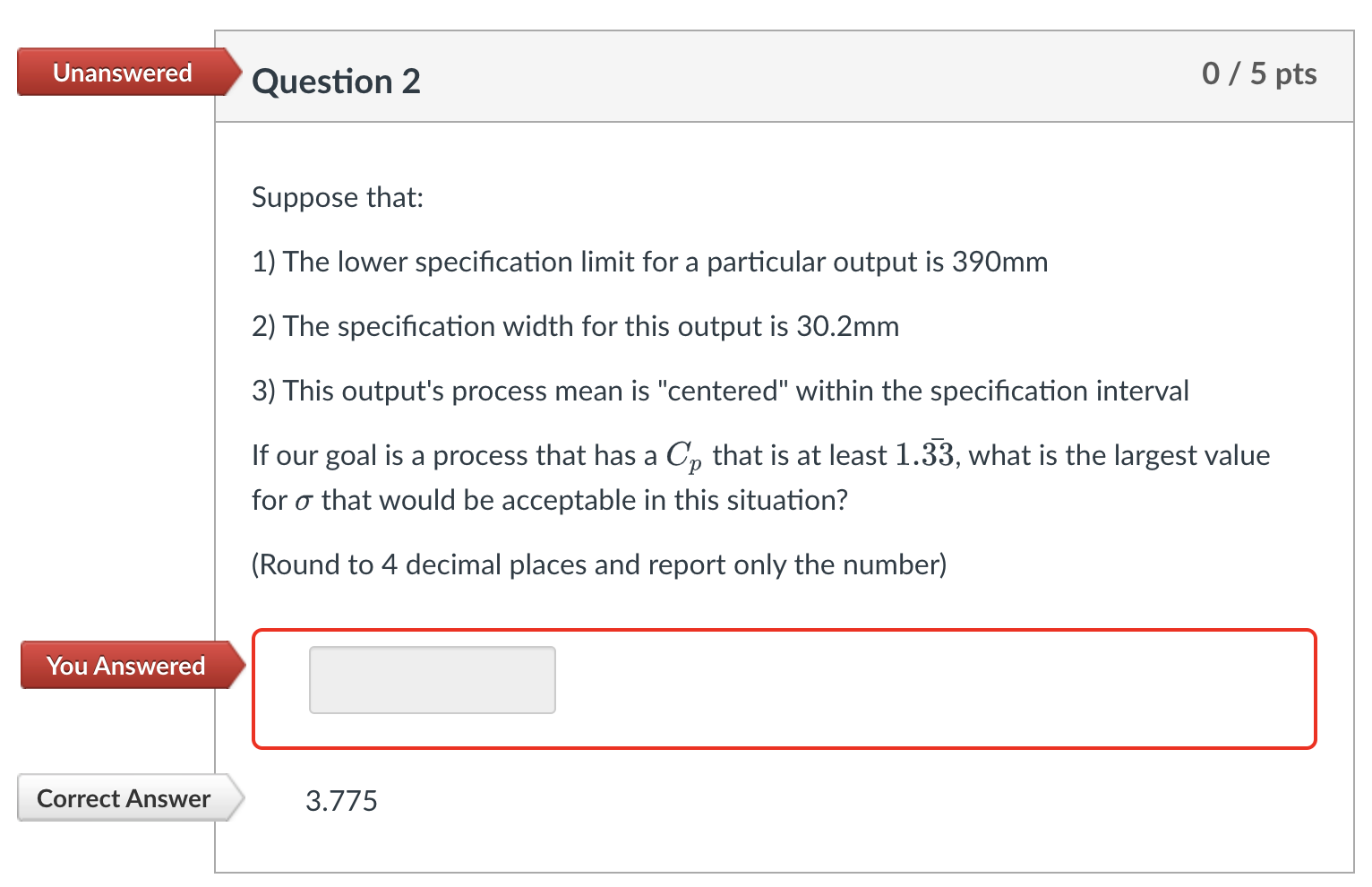The width and height of the screenshot is (1372, 887).
Task: Select the correct answer value 3.775
Action: [341, 800]
